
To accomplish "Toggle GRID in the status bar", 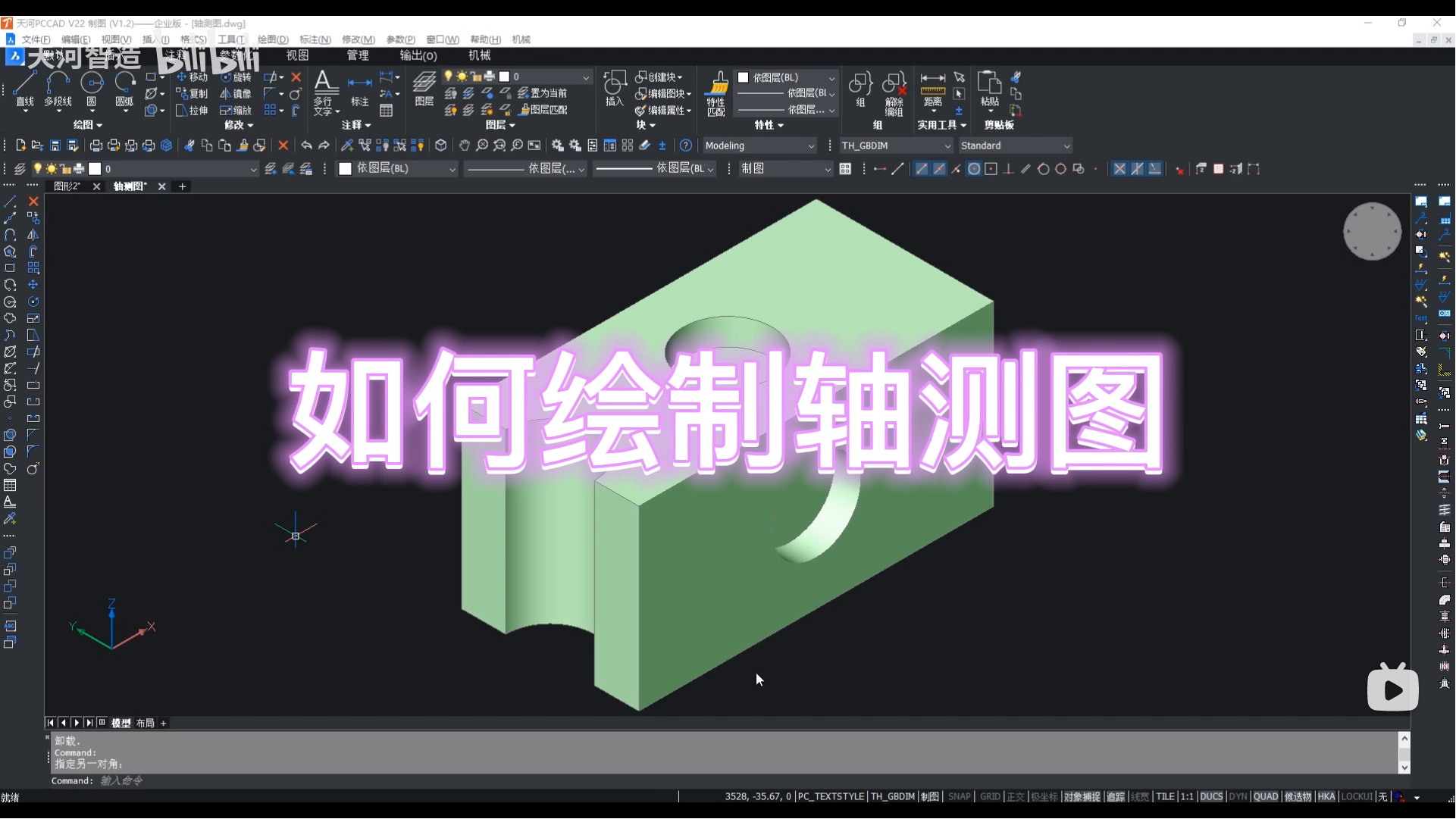I will click(x=990, y=797).
